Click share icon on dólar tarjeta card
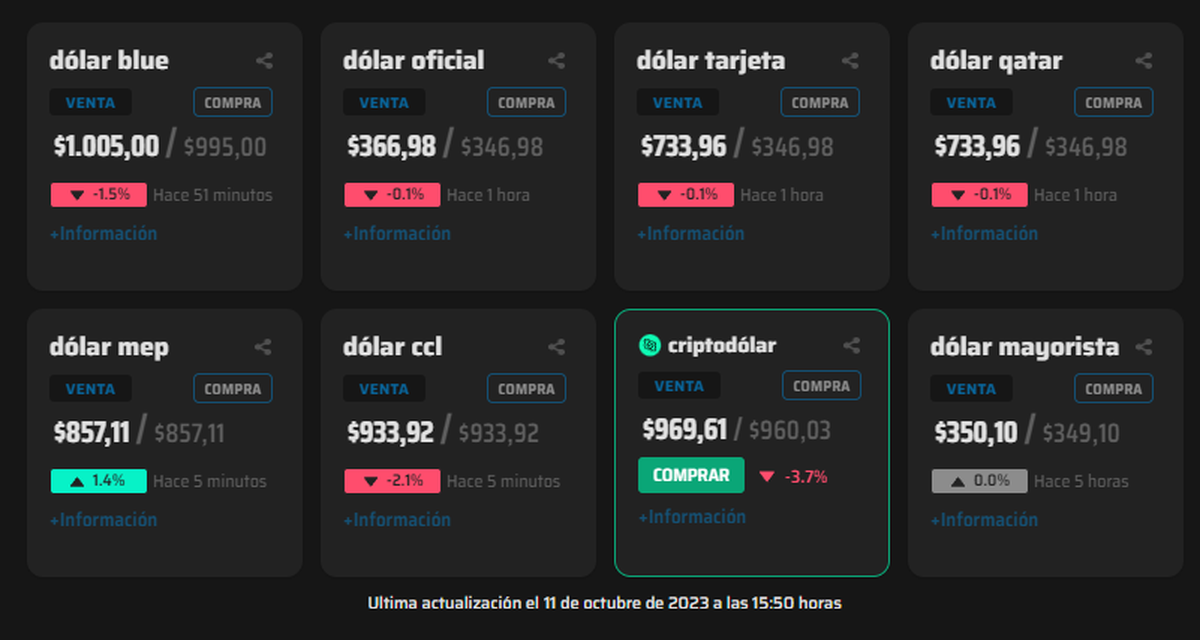The height and width of the screenshot is (640, 1200). click(851, 61)
